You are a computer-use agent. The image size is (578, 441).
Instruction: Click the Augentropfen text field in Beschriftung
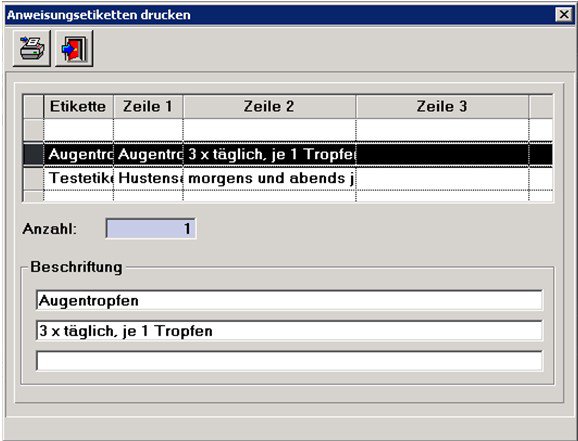click(x=289, y=300)
